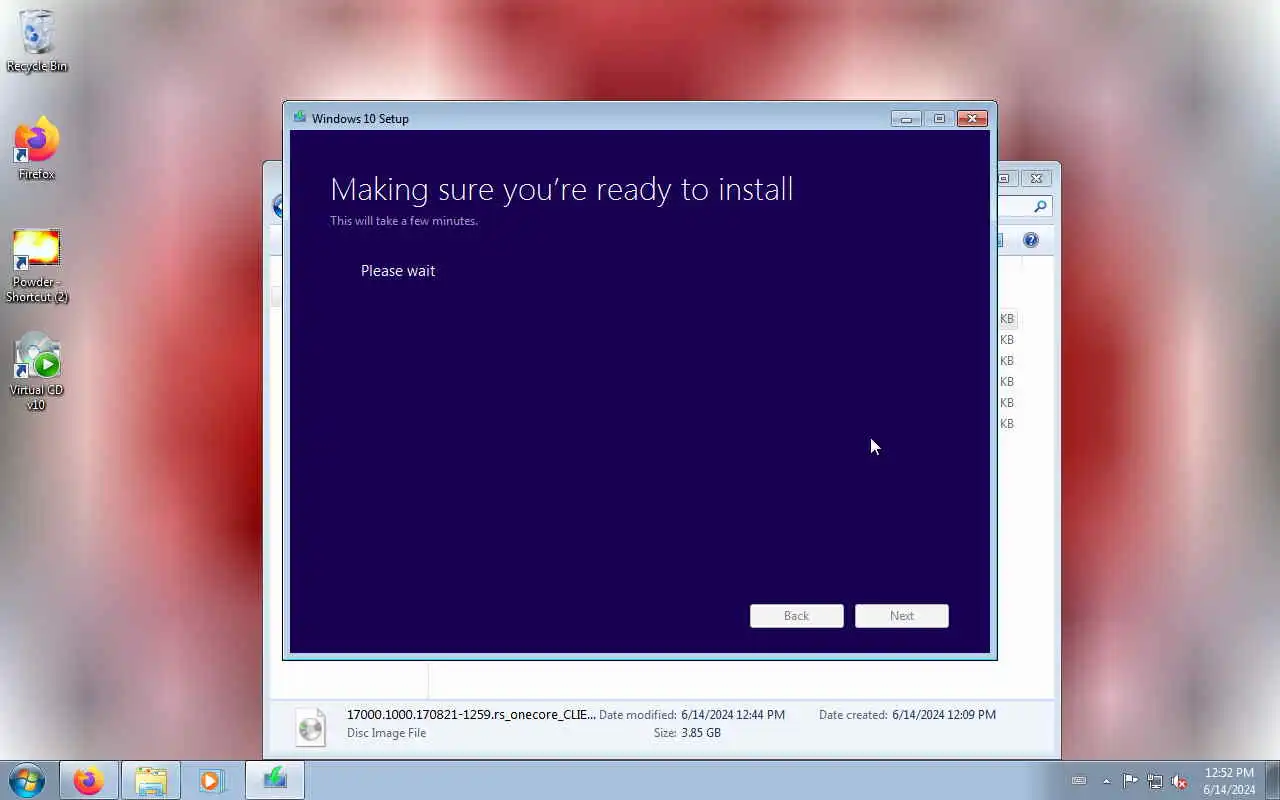Image resolution: width=1280 pixels, height=800 pixels.
Task: Click the disc image file icon in details pane
Action: click(x=311, y=726)
